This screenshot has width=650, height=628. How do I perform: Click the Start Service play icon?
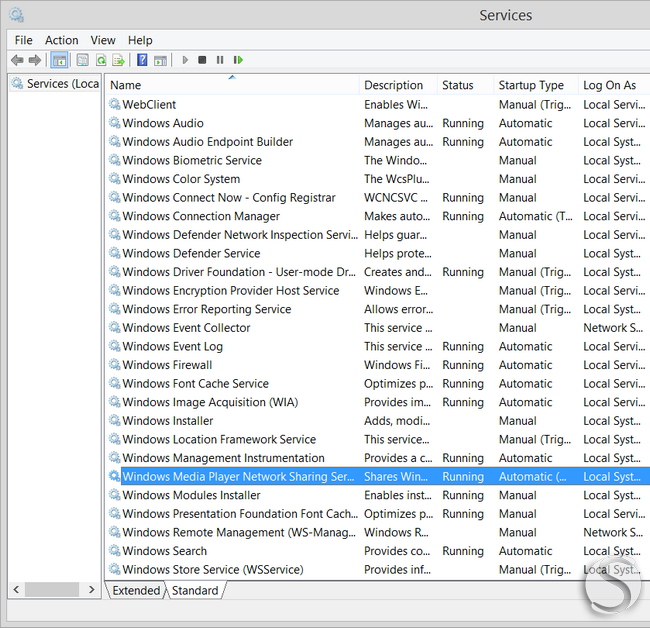(185, 60)
